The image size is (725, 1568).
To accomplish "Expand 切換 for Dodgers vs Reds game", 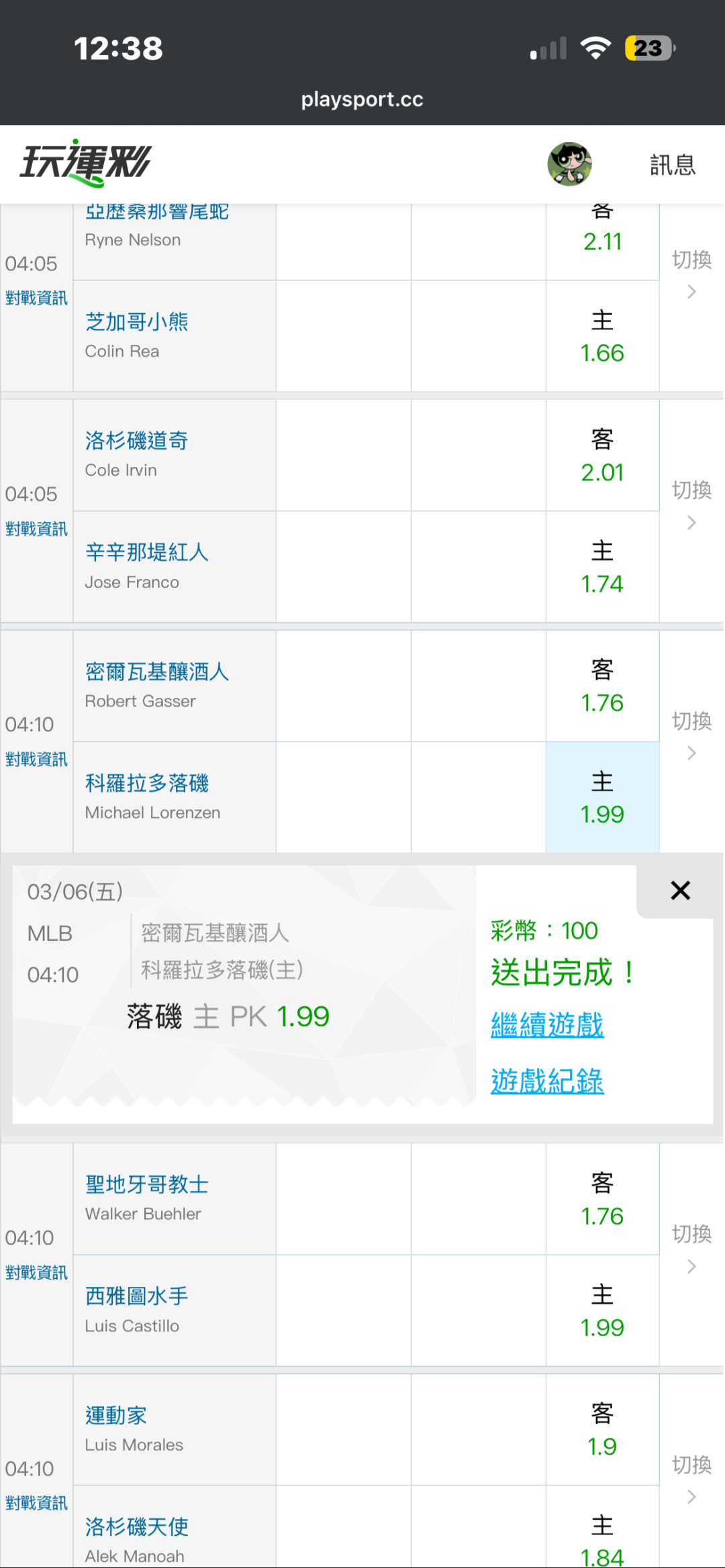I will (x=691, y=503).
